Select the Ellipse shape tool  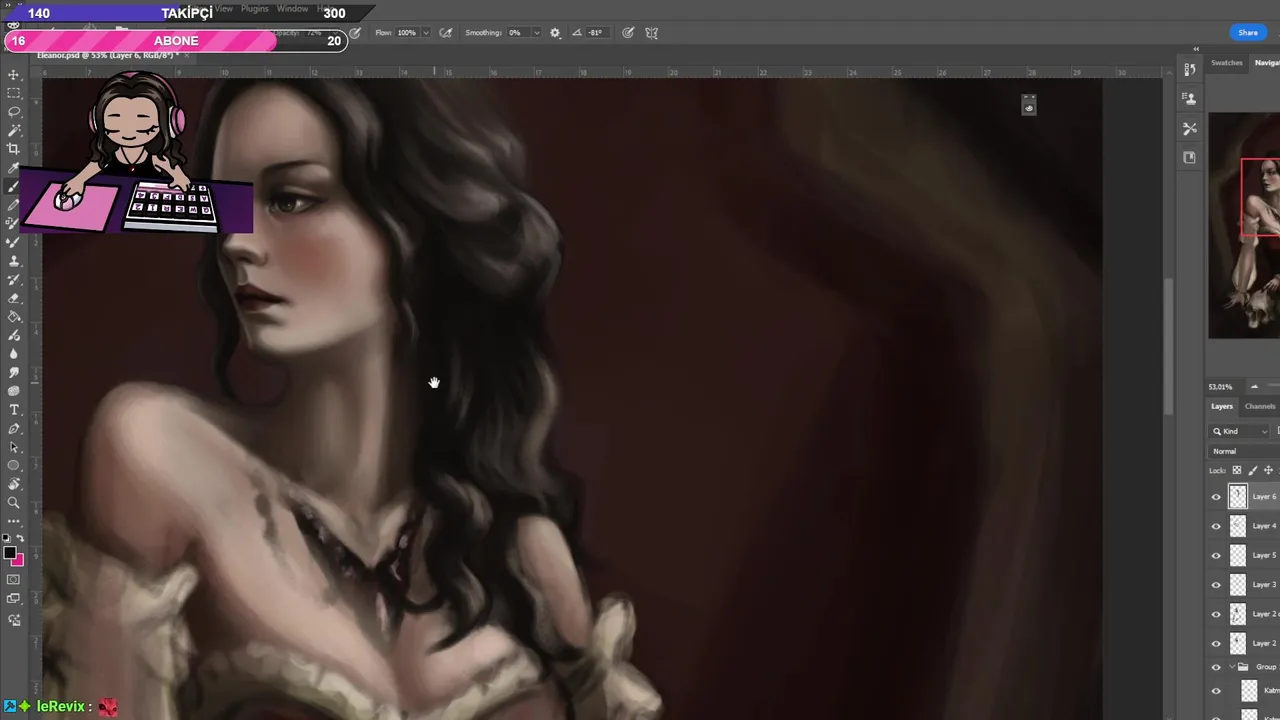tap(14, 466)
